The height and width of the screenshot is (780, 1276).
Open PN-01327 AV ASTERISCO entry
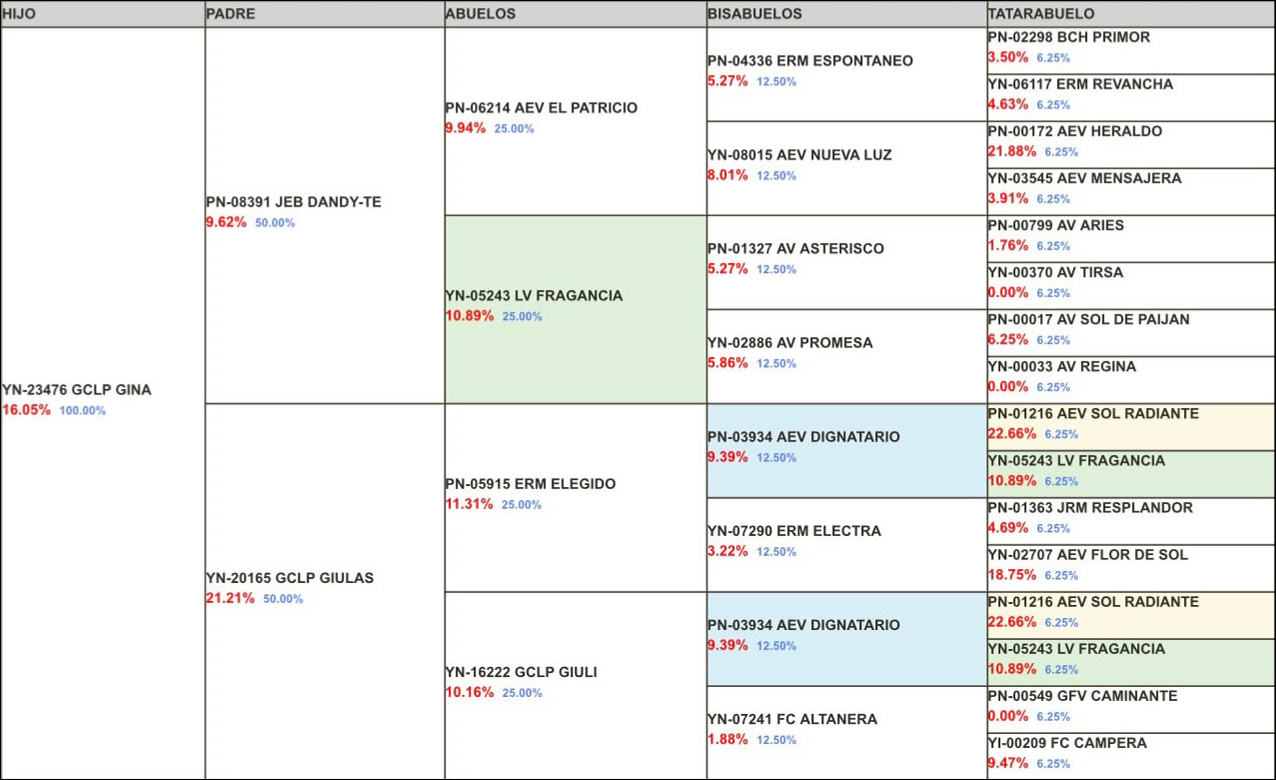[846, 262]
